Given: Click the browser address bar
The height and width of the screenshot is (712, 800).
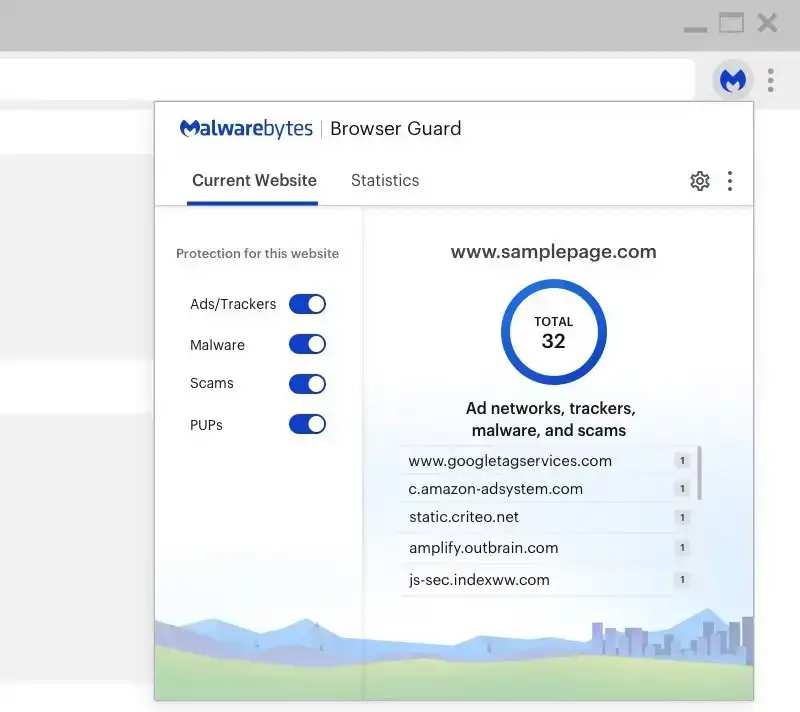Looking at the screenshot, I should click(347, 80).
